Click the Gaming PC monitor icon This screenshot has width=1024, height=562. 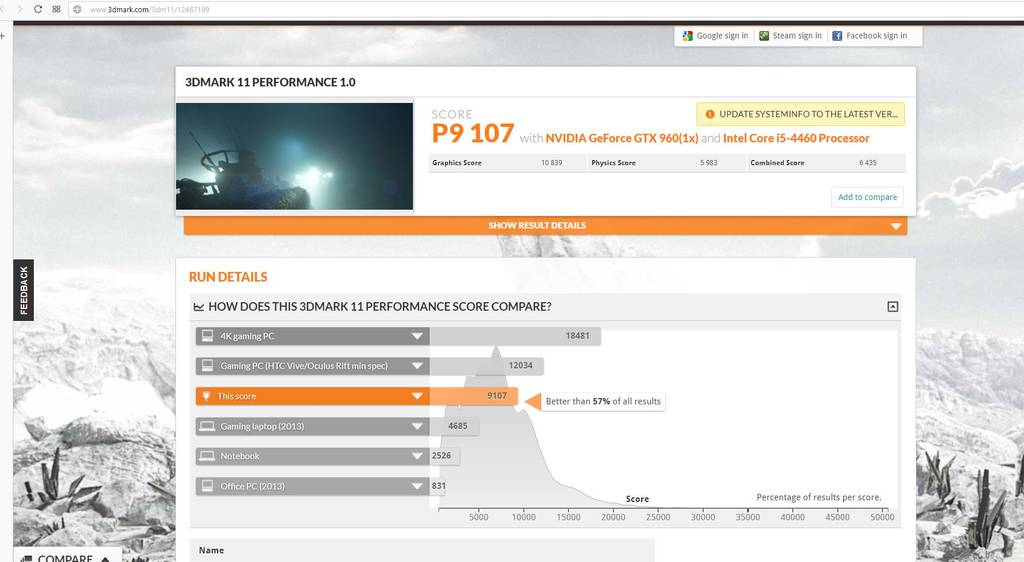coord(207,366)
